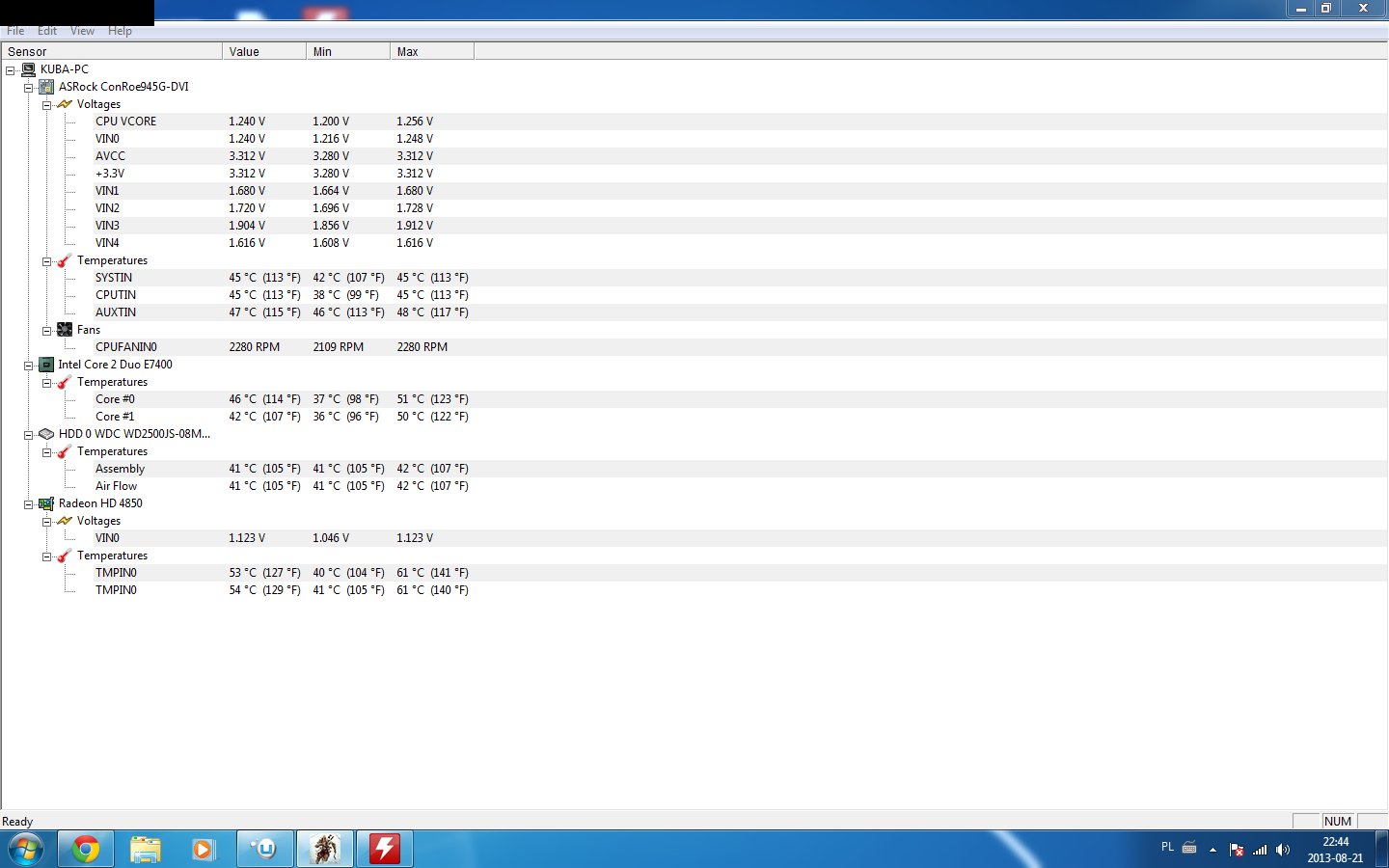Select the Radeon HD 4850 card icon

[46, 503]
